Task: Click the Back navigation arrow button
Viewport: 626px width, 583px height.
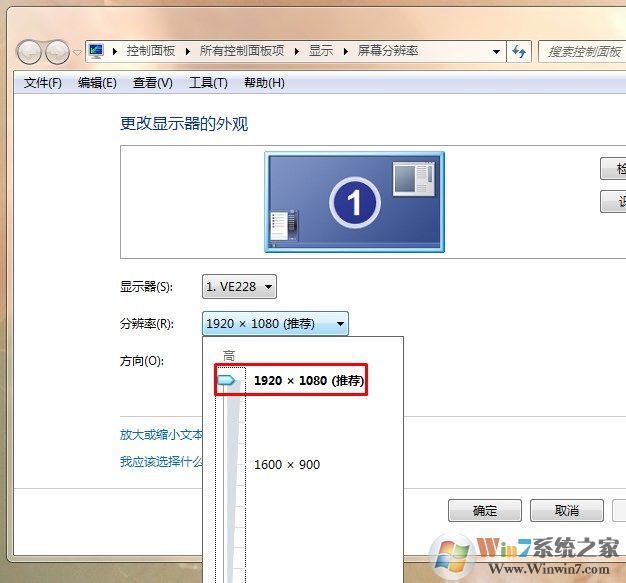Action: 30,51
